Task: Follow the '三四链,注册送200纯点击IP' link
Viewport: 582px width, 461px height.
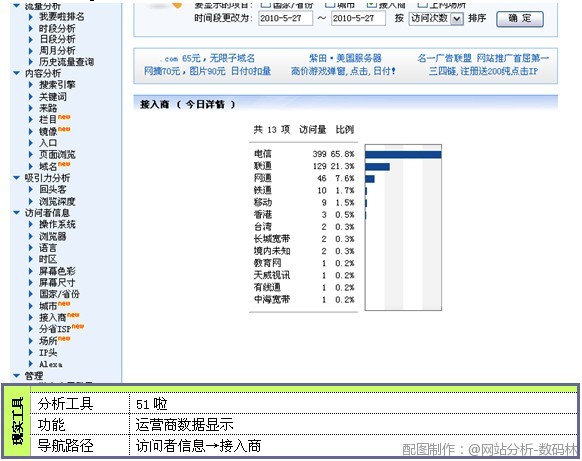Action: click(x=483, y=71)
